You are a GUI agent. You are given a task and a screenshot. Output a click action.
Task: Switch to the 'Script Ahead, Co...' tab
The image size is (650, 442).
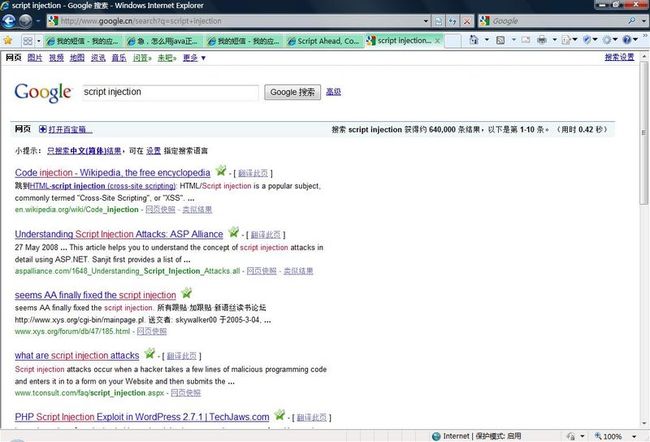[x=325, y=41]
